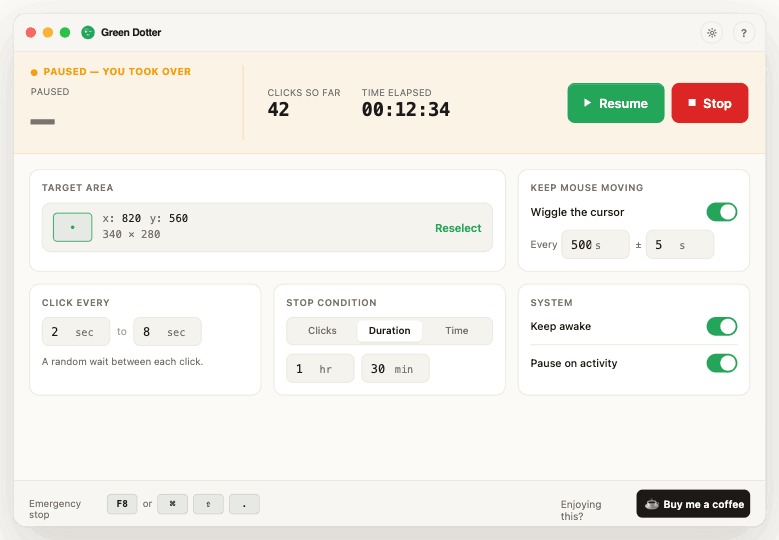Click the 42 clicks so far counter
Image resolution: width=779 pixels, height=540 pixels.
278,109
